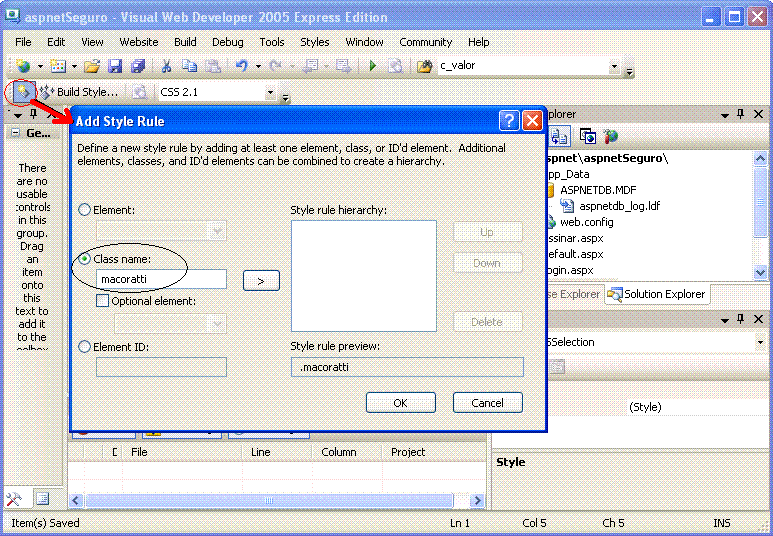Open Solution Explorer window position dropdown arrow
Viewport: 773px width, 536px height.
pos(725,115)
